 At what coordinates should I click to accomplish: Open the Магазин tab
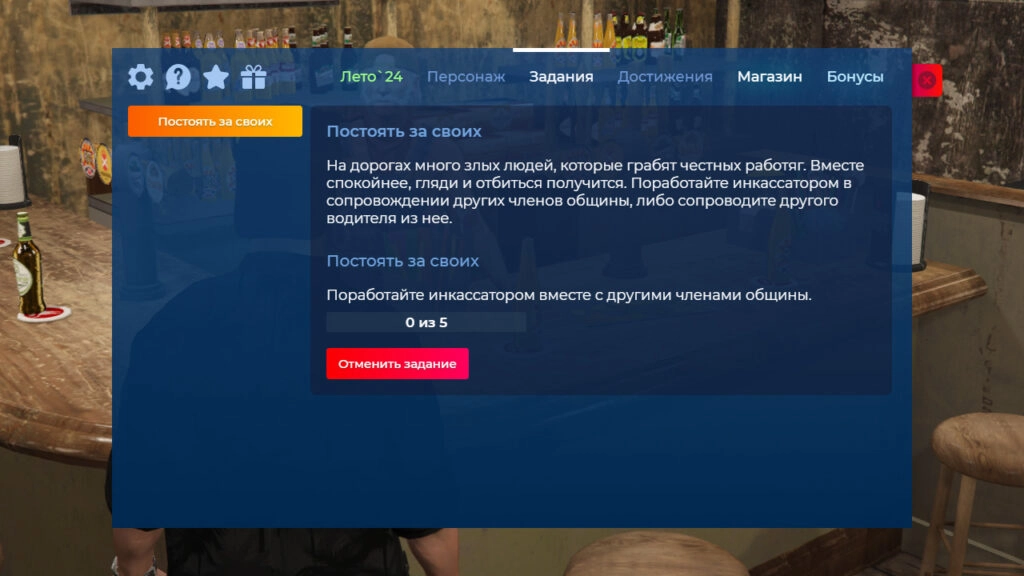point(769,75)
